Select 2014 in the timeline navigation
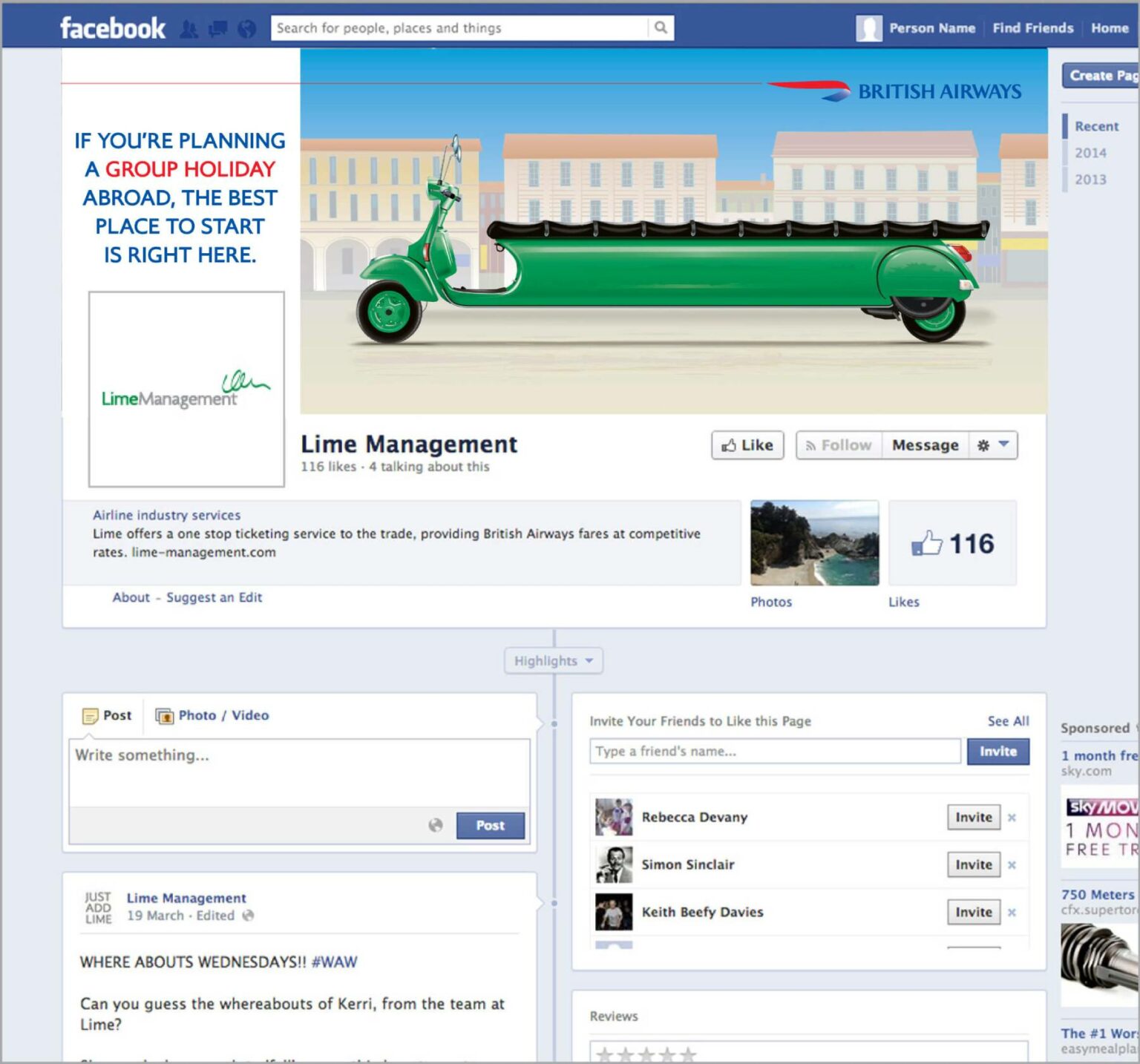 coord(1090,153)
